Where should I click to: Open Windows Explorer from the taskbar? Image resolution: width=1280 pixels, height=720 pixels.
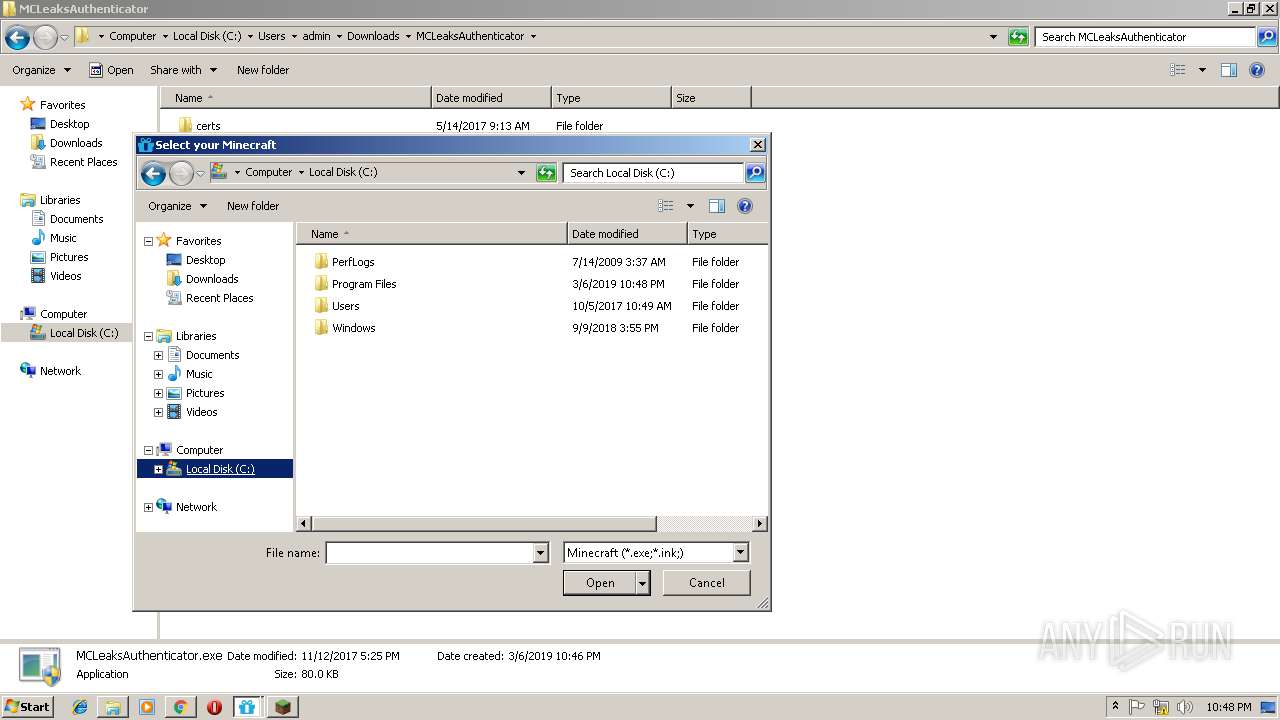point(113,707)
